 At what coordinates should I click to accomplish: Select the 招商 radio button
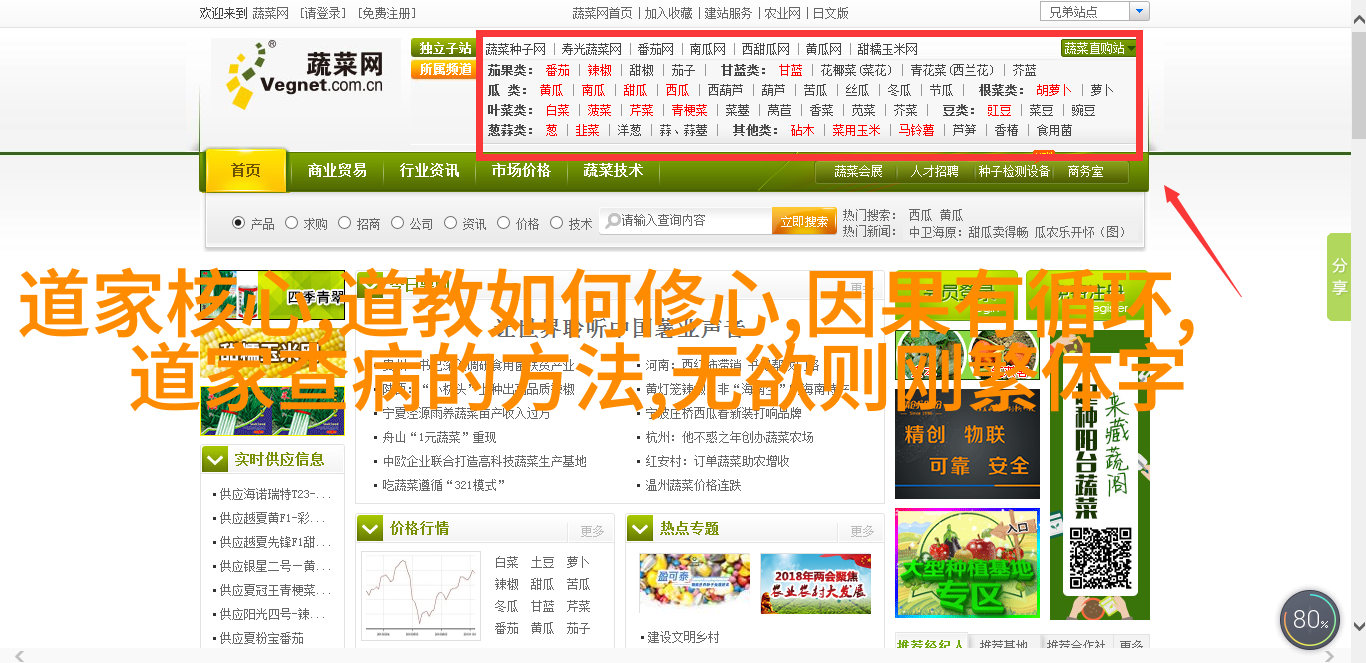344,223
